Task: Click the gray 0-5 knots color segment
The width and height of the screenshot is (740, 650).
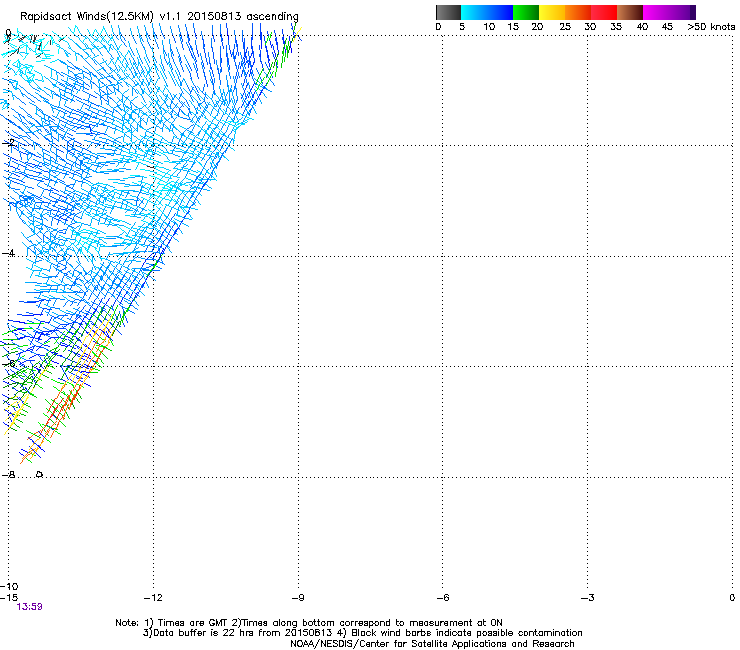Action: point(449,12)
